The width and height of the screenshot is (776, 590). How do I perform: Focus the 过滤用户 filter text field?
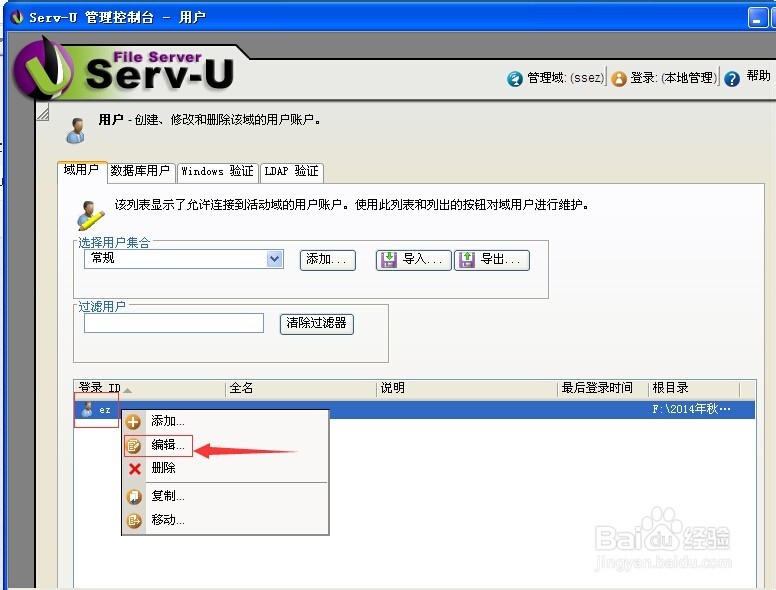pos(174,323)
